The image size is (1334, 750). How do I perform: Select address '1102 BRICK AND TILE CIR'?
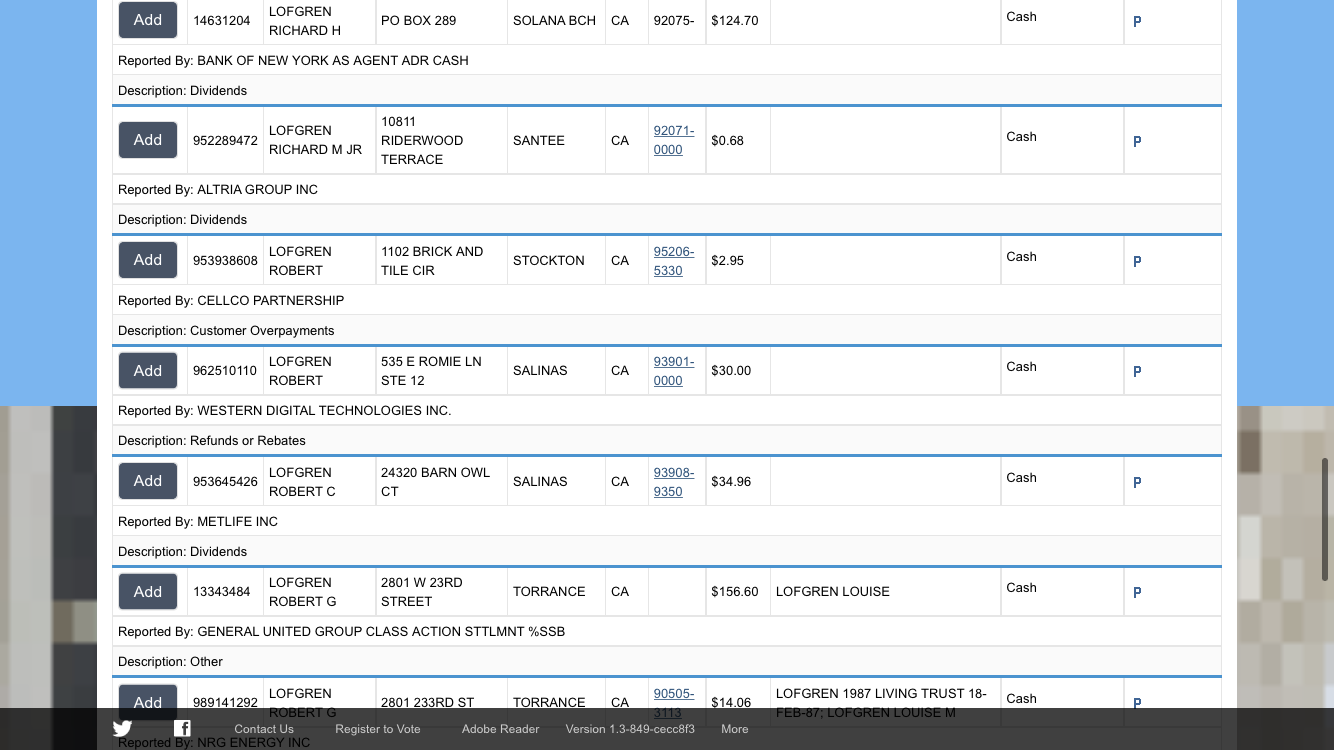point(441,260)
